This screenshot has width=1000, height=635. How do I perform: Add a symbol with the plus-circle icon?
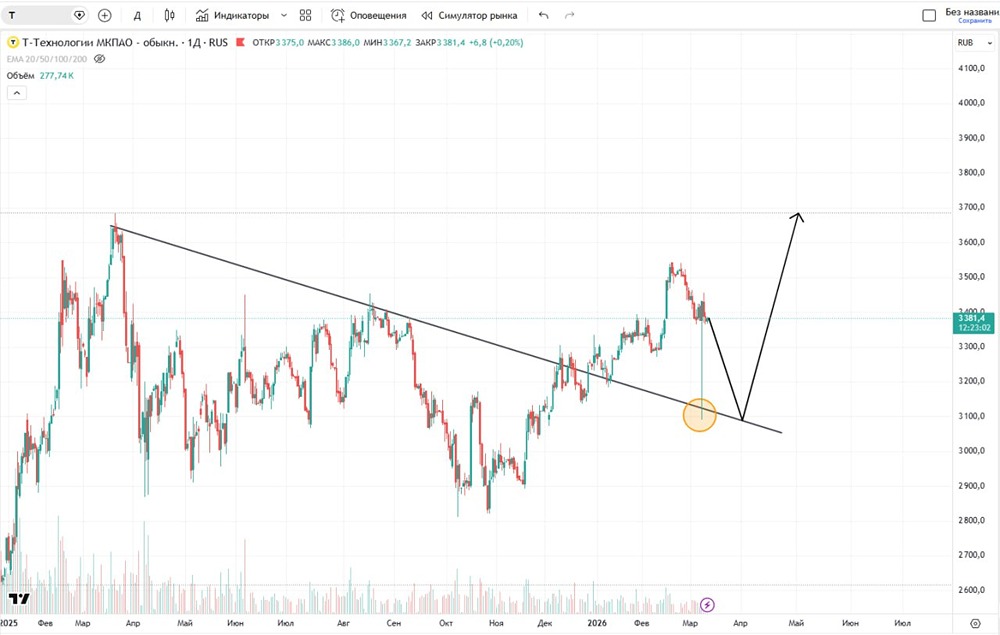tap(105, 15)
